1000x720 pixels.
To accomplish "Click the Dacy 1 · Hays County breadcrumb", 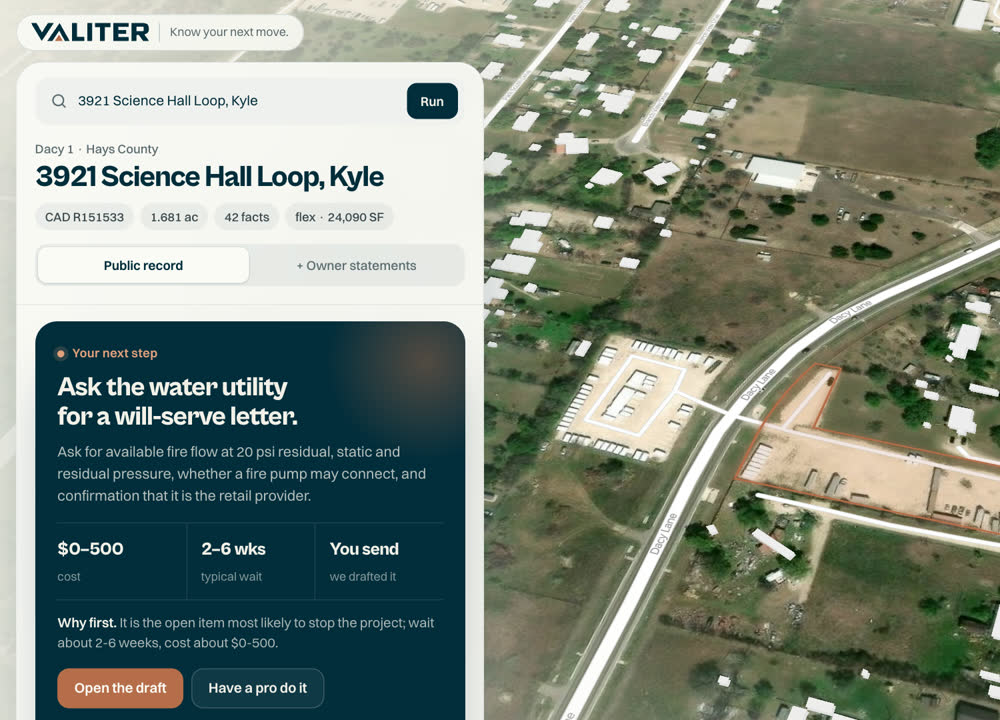I will 96,149.
